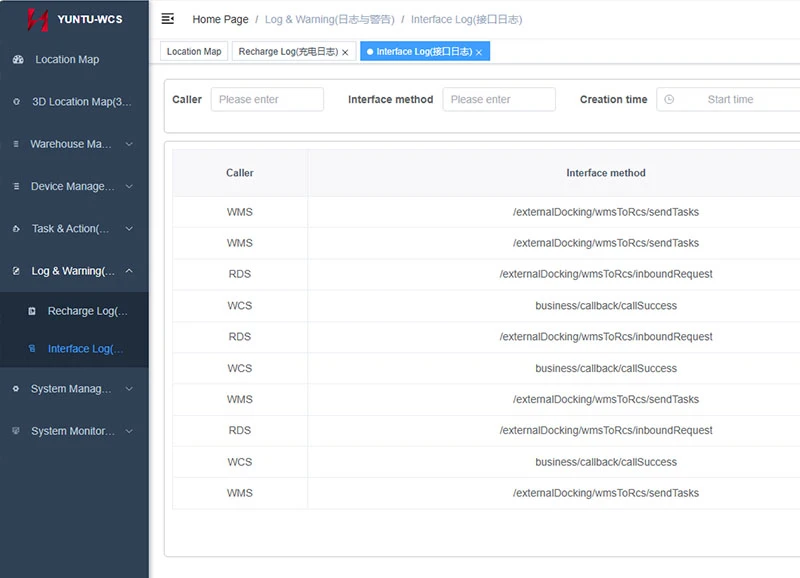Click the sidebar collapse hamburger icon
Image resolution: width=800 pixels, height=578 pixels.
pos(167,19)
